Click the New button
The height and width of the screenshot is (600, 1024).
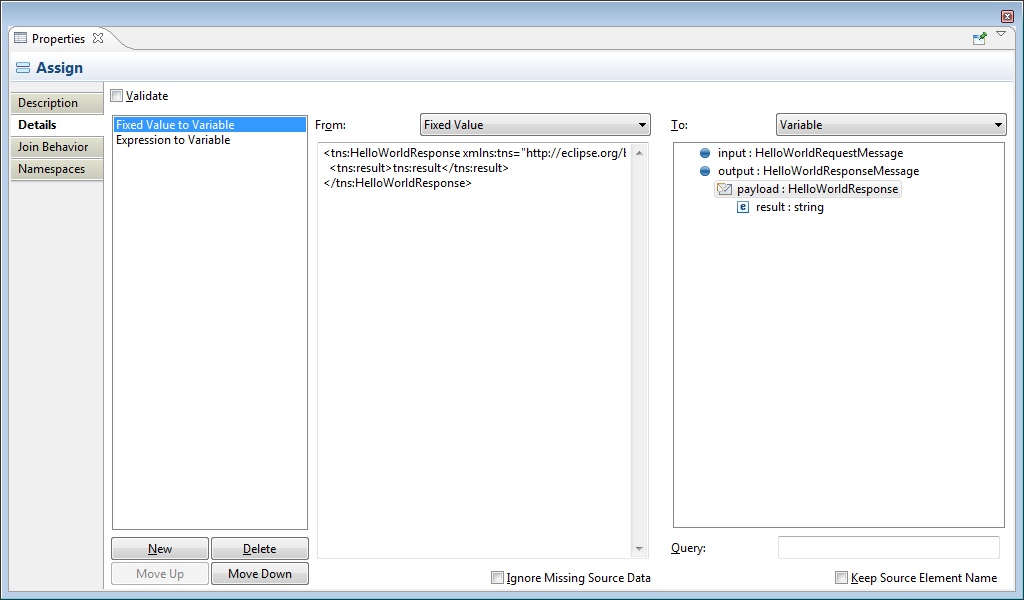(x=160, y=548)
